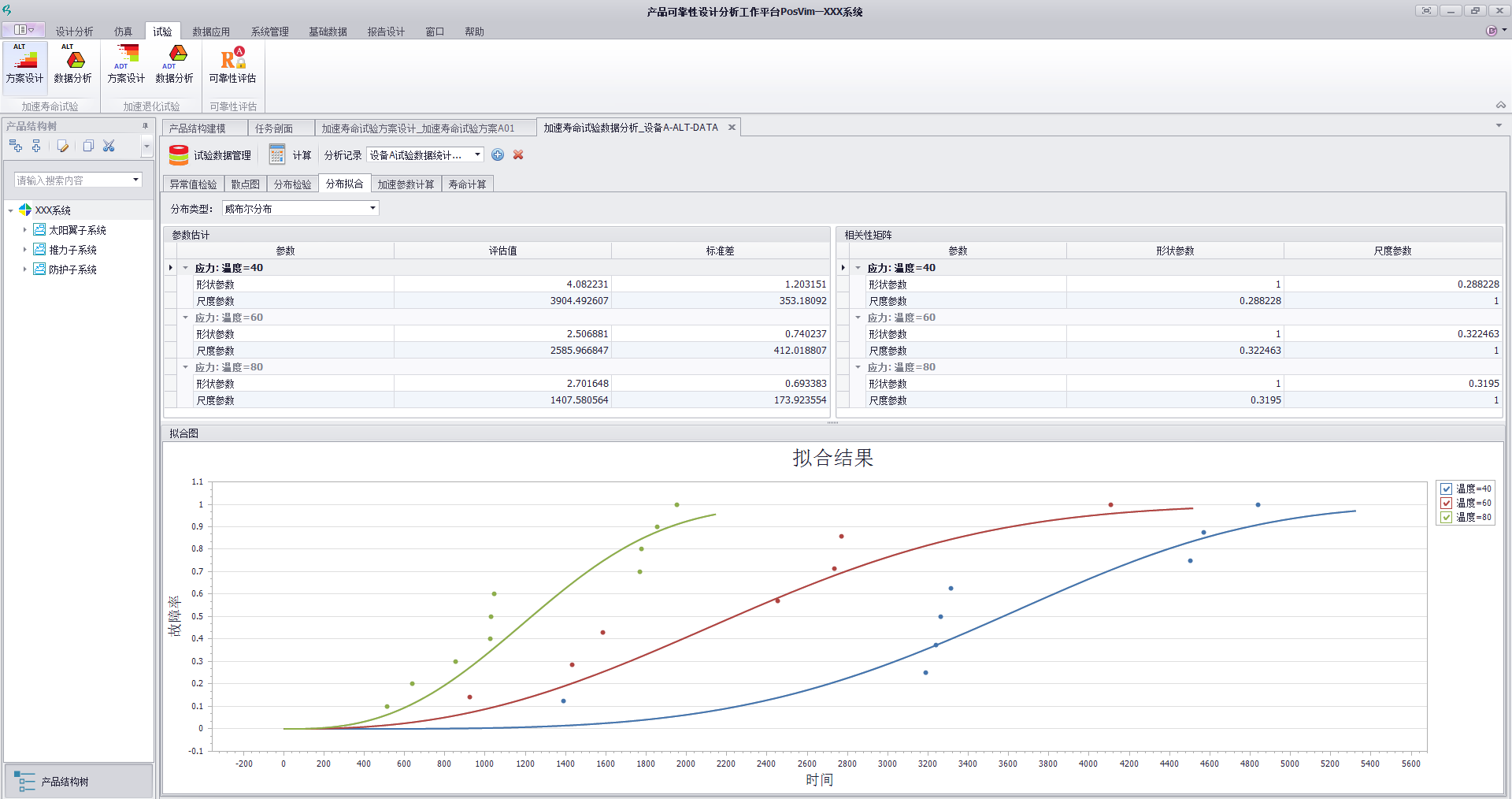
Task: Click the 计算 calculator icon
Action: (277, 155)
